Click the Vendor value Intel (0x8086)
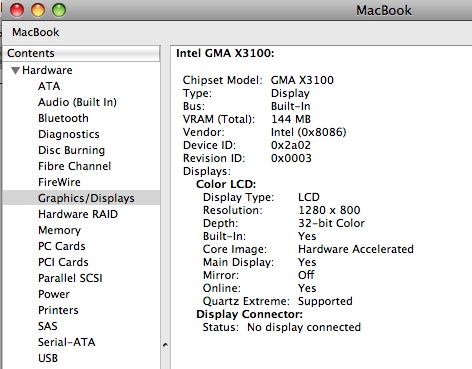 point(308,132)
